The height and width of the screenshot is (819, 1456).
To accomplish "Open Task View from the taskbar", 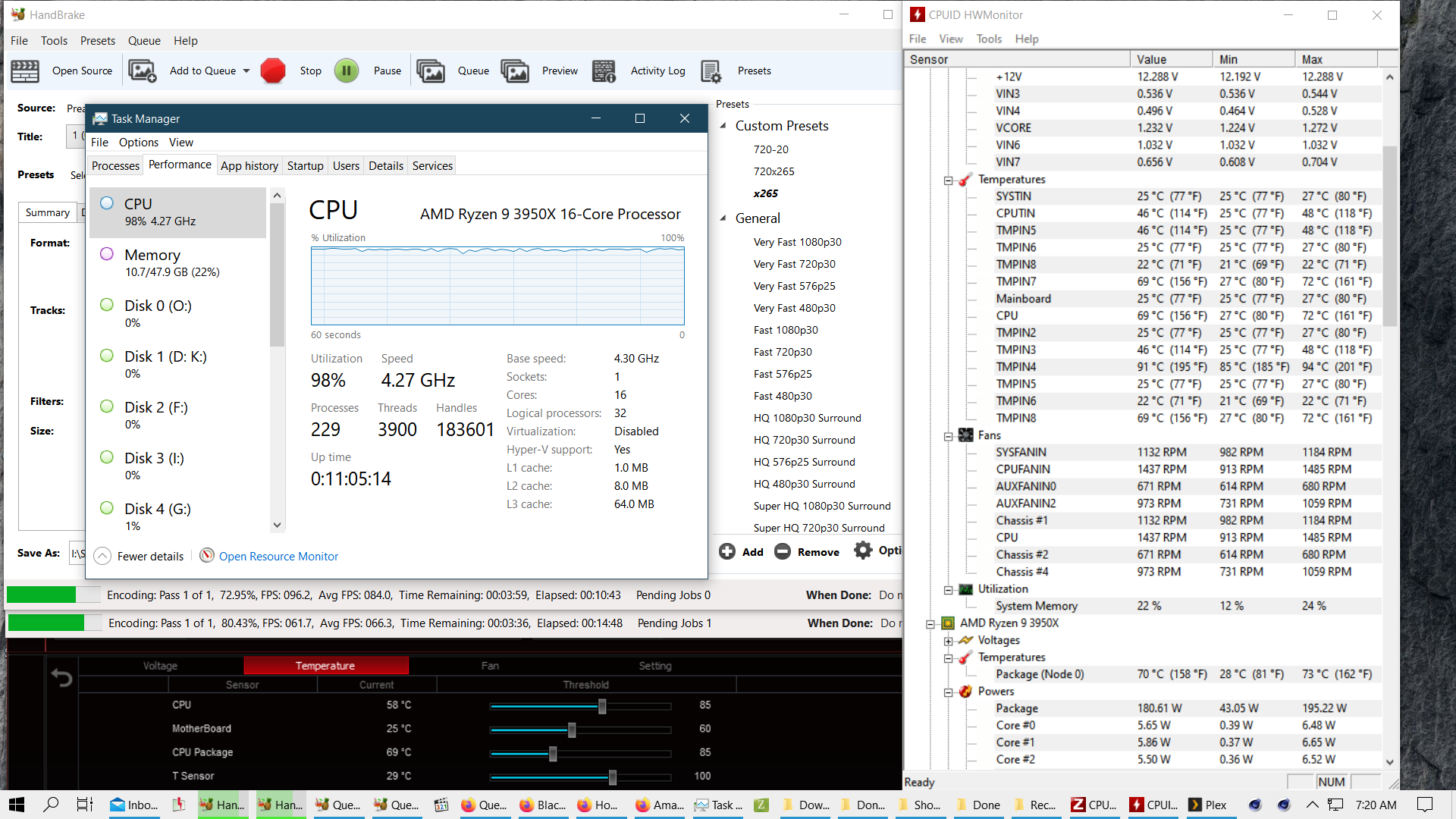I will click(x=85, y=805).
